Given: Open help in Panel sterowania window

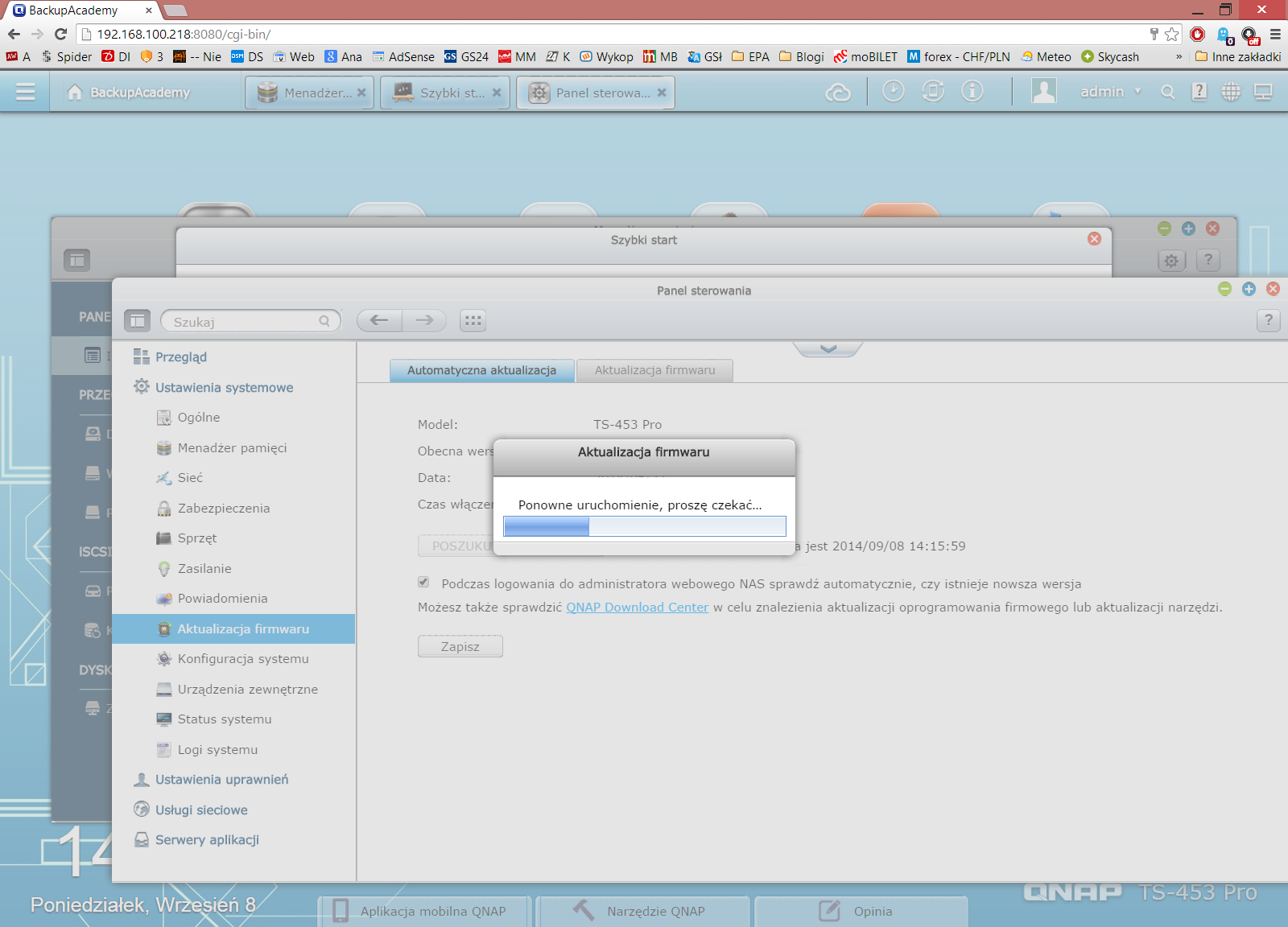Looking at the screenshot, I should pyautogui.click(x=1268, y=320).
